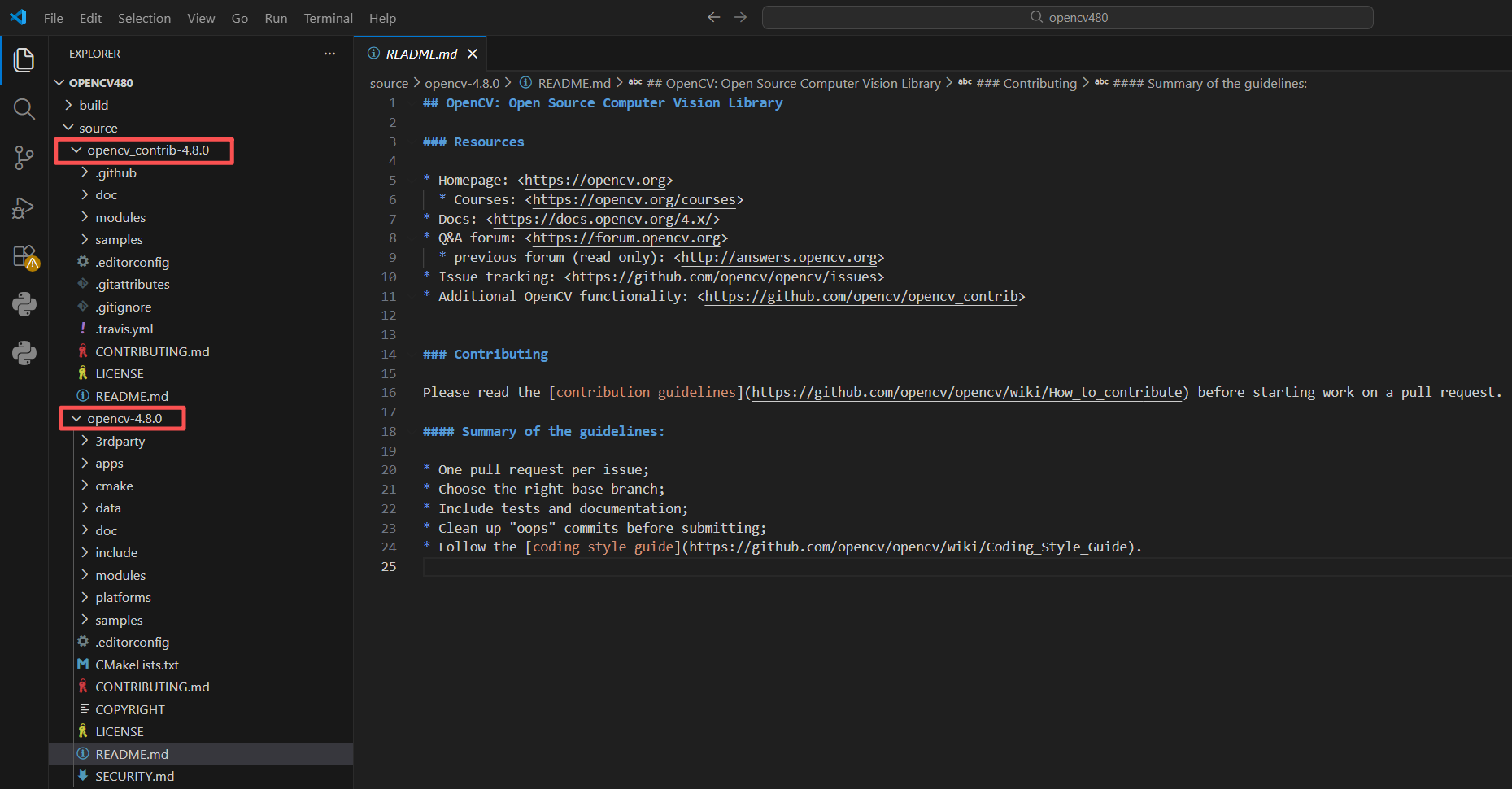Expand the 3rdparty folder
This screenshot has width=1512, height=789.
[x=201, y=441]
